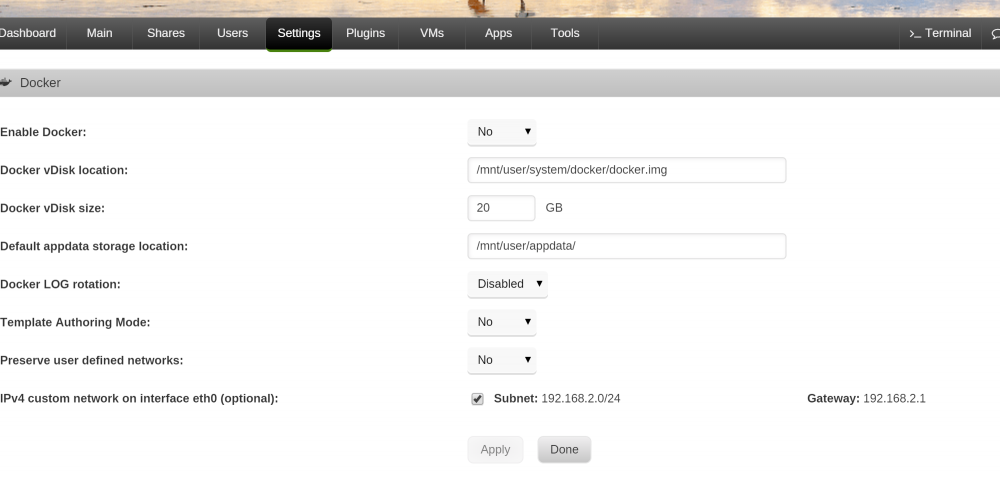Open Preserve user defined networks dropdown
The height and width of the screenshot is (480, 1000).
pos(502,360)
